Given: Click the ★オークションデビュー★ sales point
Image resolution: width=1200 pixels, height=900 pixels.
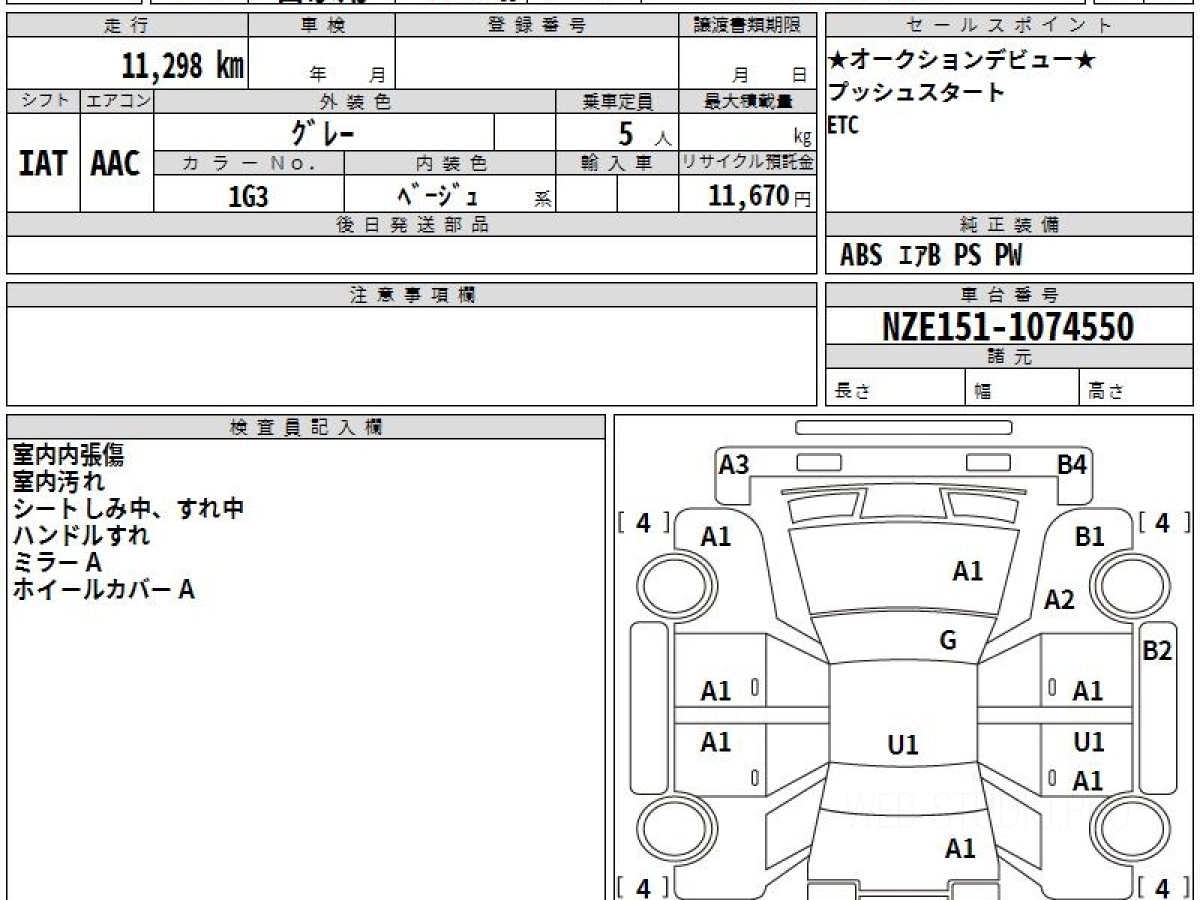Looking at the screenshot, I should click(962, 60).
